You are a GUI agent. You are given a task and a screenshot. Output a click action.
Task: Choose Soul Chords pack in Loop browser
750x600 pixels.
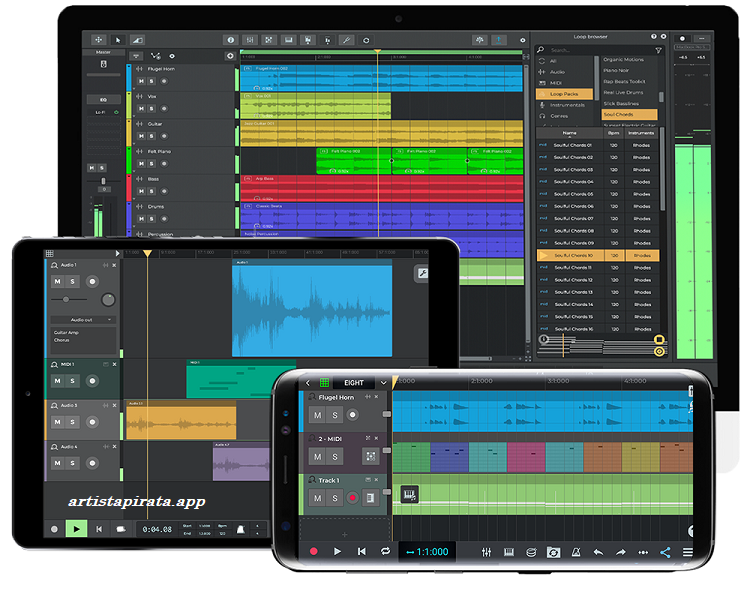tap(629, 115)
